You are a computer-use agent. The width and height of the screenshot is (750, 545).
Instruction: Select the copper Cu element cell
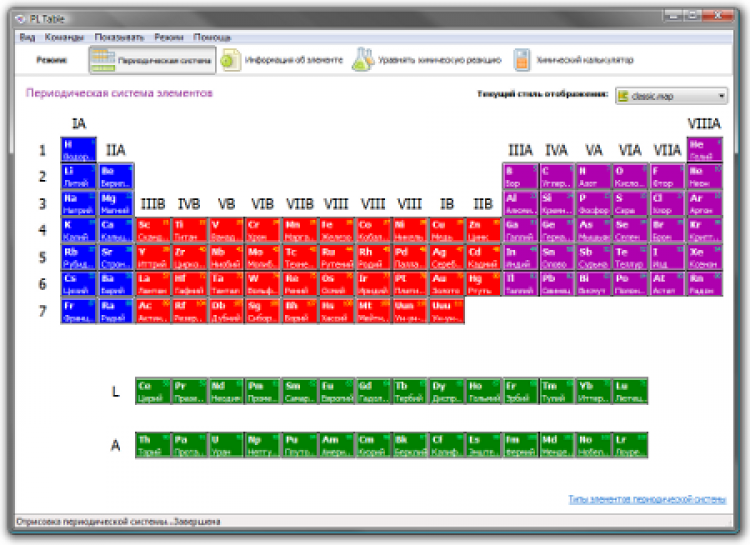pyautogui.click(x=447, y=230)
